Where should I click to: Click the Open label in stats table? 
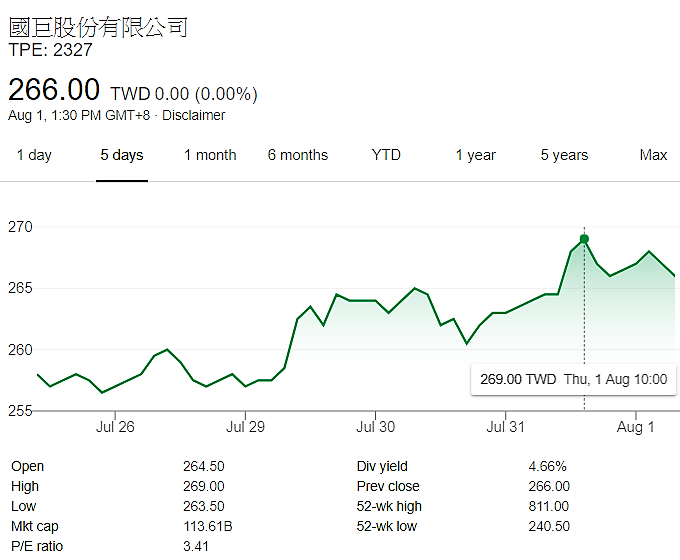tap(27, 467)
